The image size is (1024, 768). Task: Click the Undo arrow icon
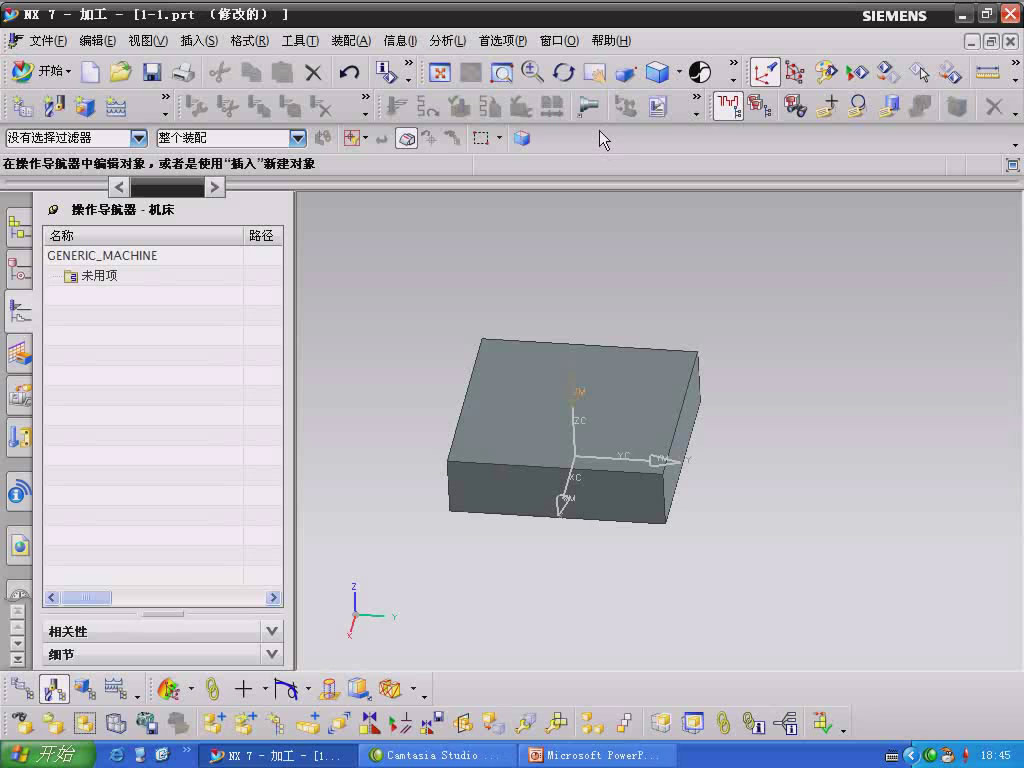pos(349,72)
